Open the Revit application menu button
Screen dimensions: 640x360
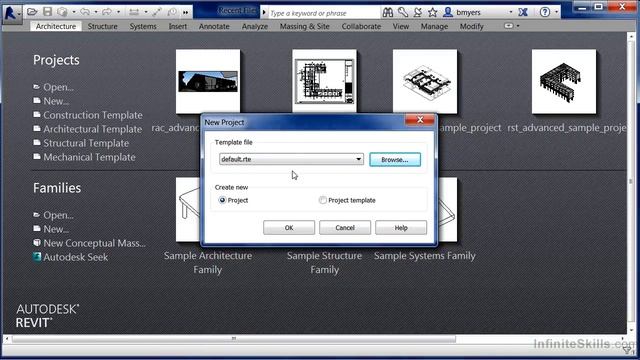pos(11,14)
